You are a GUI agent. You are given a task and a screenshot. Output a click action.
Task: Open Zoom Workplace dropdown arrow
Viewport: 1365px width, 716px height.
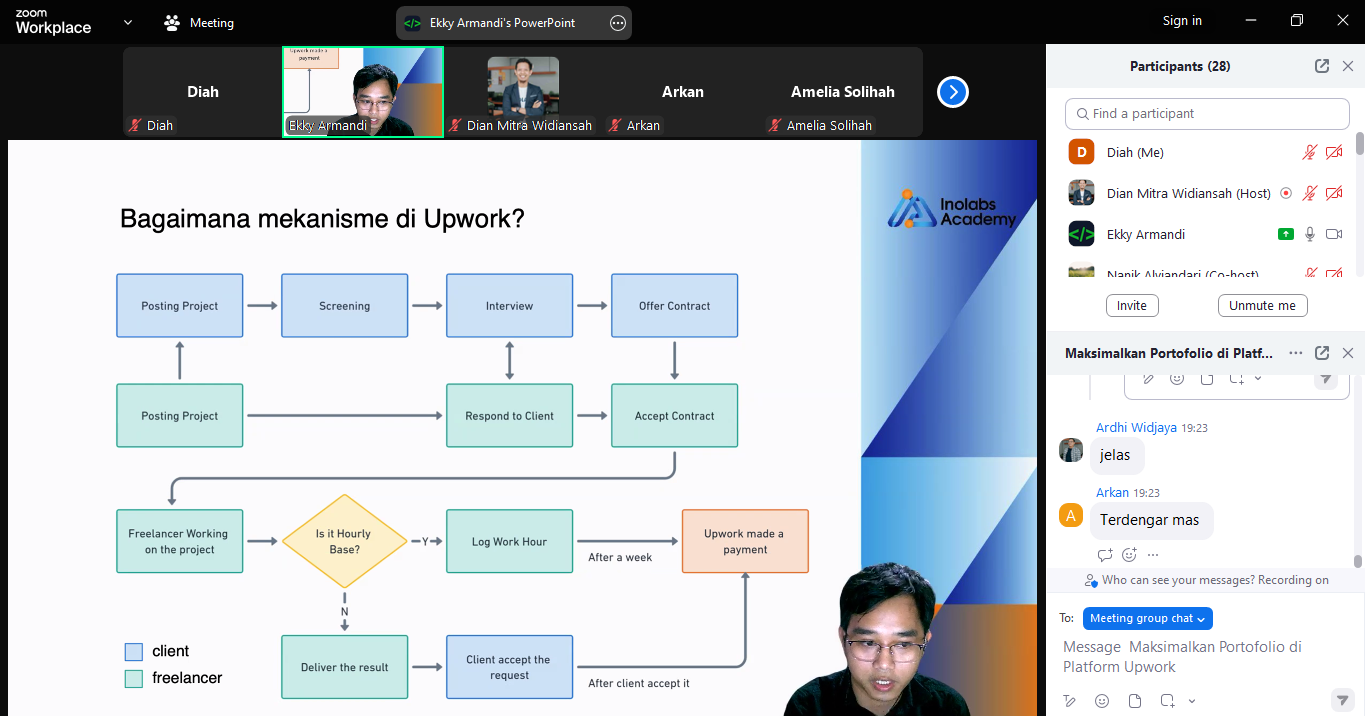click(128, 22)
